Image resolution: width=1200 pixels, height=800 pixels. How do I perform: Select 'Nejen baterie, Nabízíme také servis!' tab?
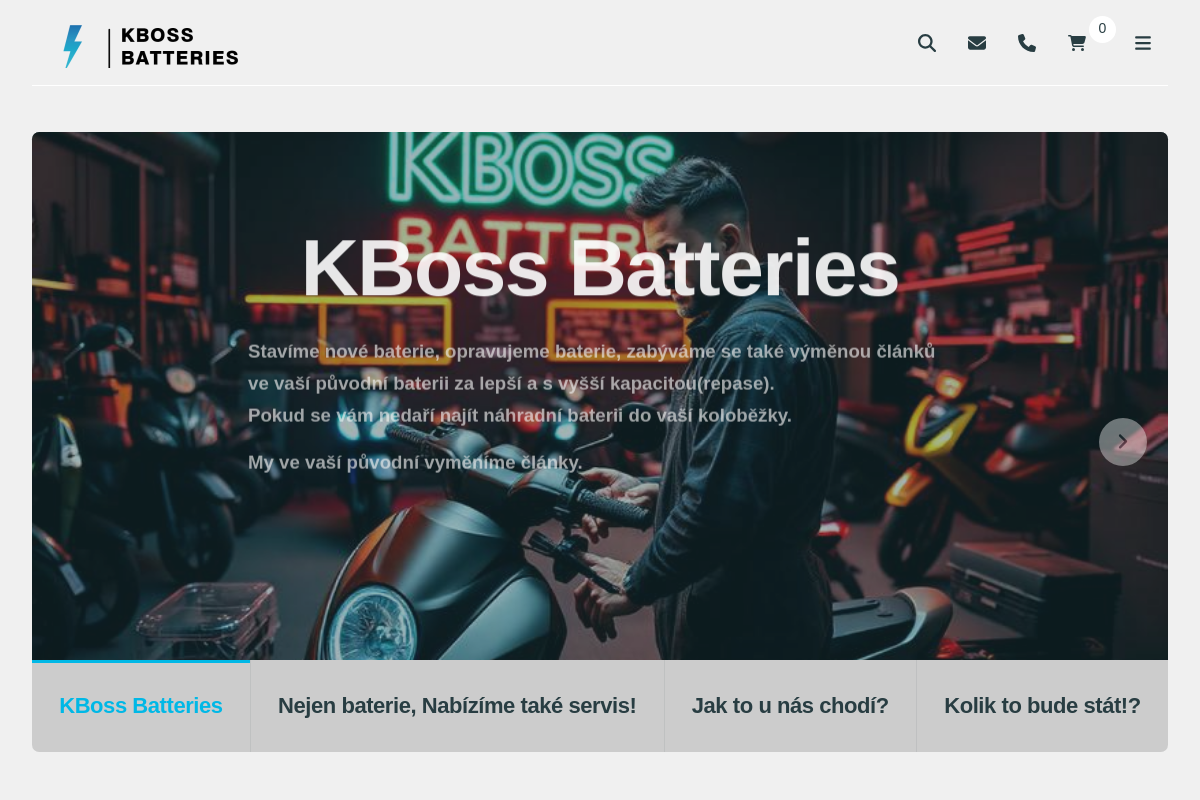pos(457,706)
